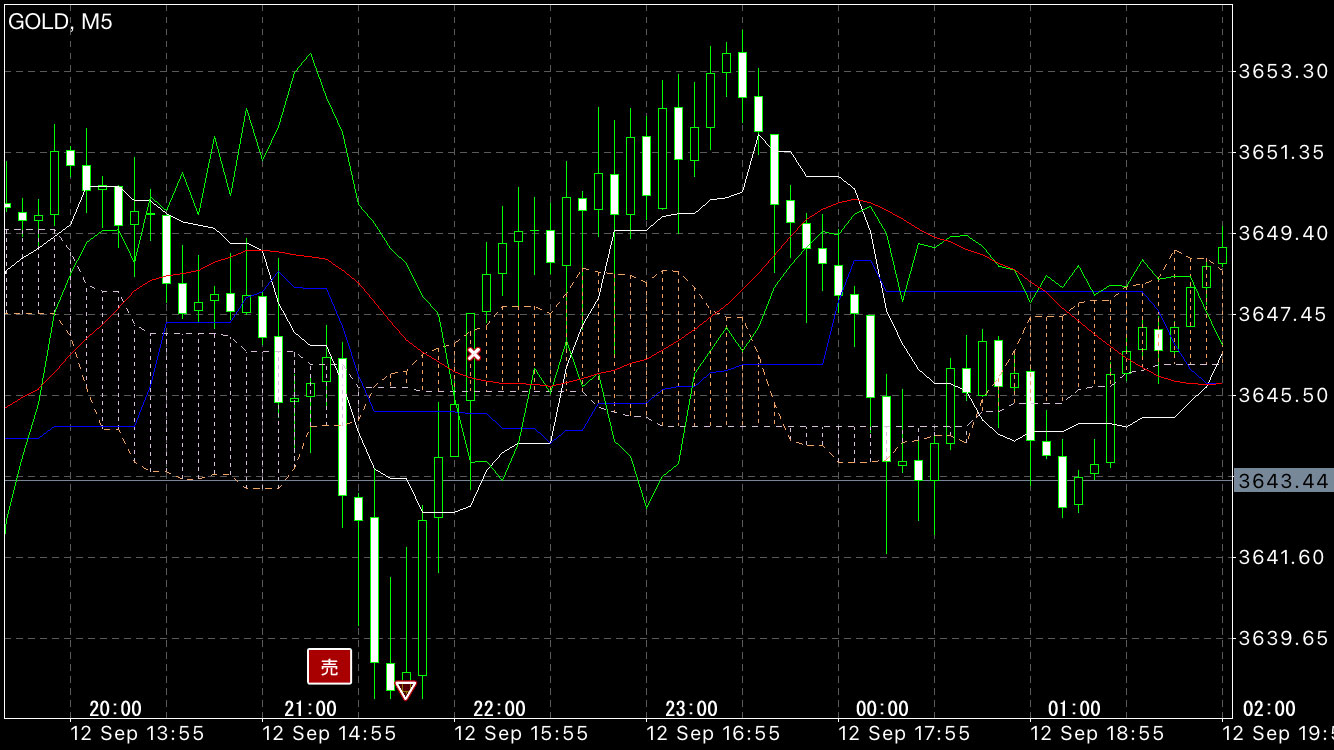Click the 12 Sep 17:55 date label
Viewport: 1334px width, 750px height.
pyautogui.click(x=905, y=734)
